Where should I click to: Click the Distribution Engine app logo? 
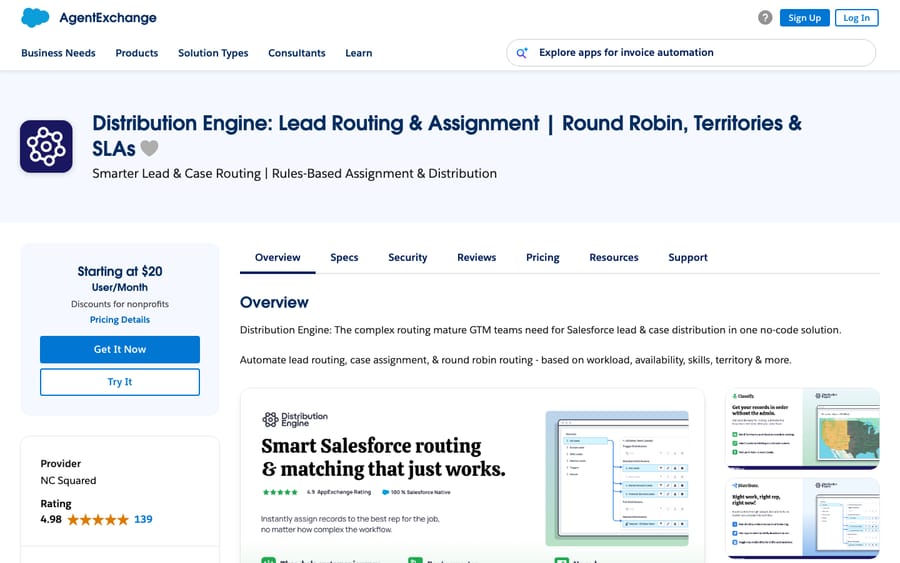coord(46,146)
